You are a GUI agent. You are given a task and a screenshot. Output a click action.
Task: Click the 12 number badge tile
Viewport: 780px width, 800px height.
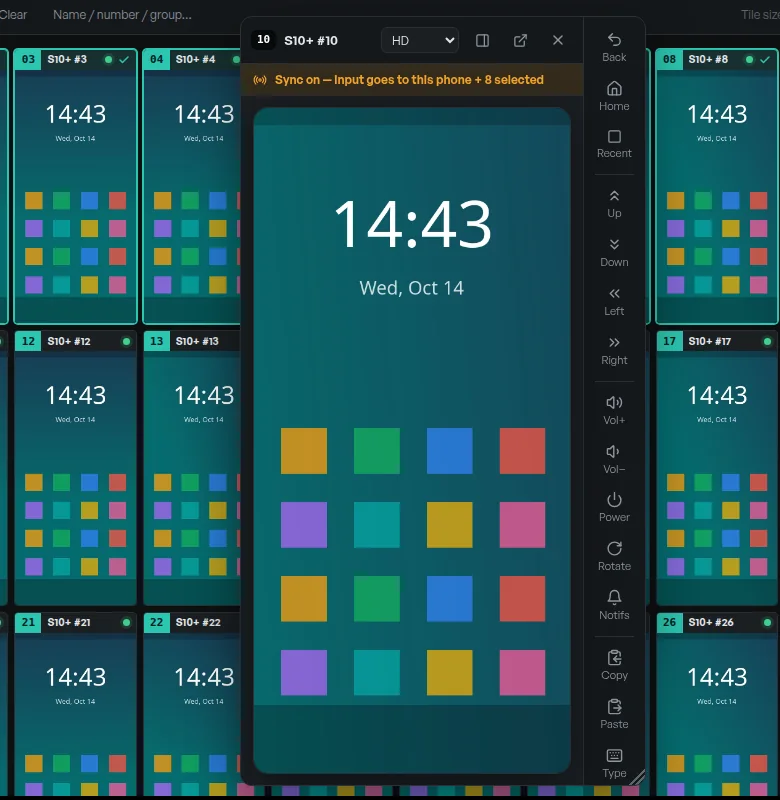point(28,341)
